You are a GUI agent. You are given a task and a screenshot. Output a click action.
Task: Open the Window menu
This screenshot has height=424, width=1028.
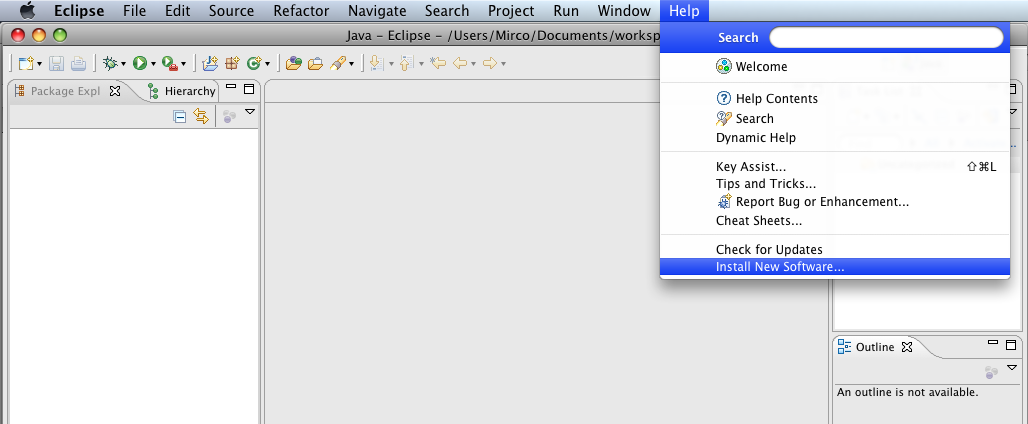coord(624,10)
